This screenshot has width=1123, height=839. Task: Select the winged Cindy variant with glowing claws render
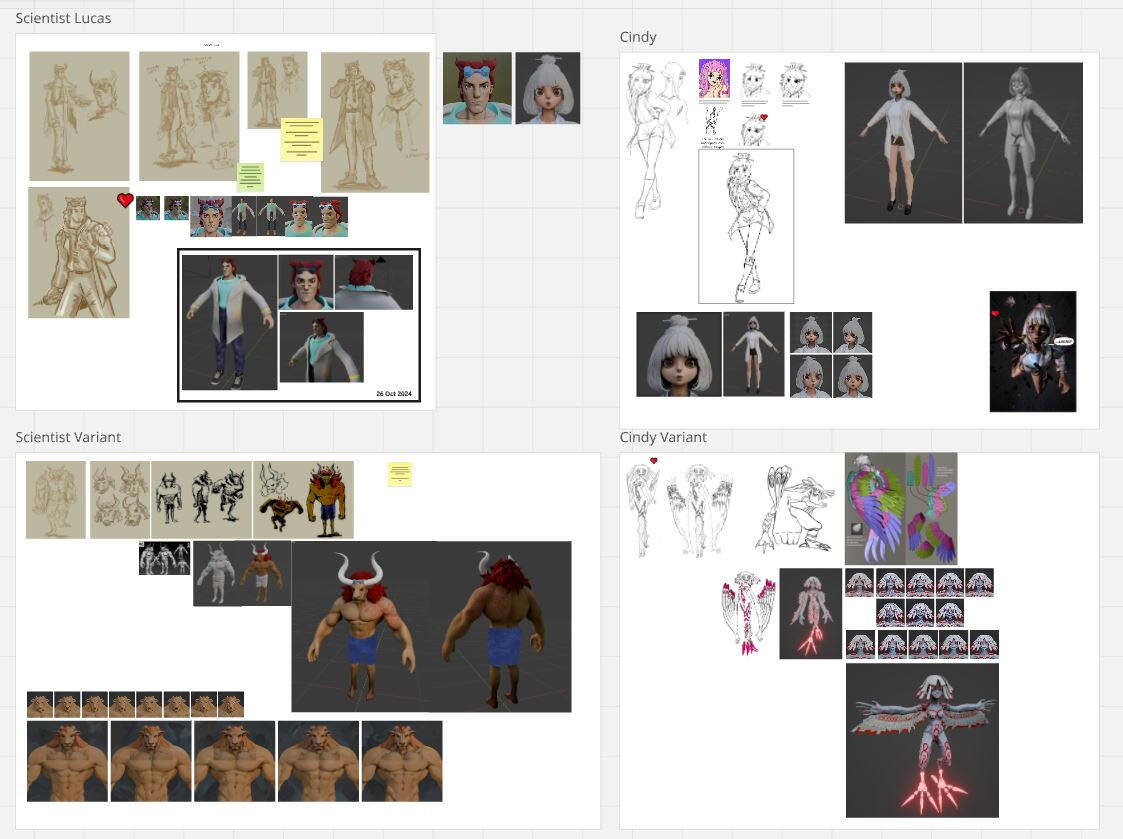click(x=922, y=740)
